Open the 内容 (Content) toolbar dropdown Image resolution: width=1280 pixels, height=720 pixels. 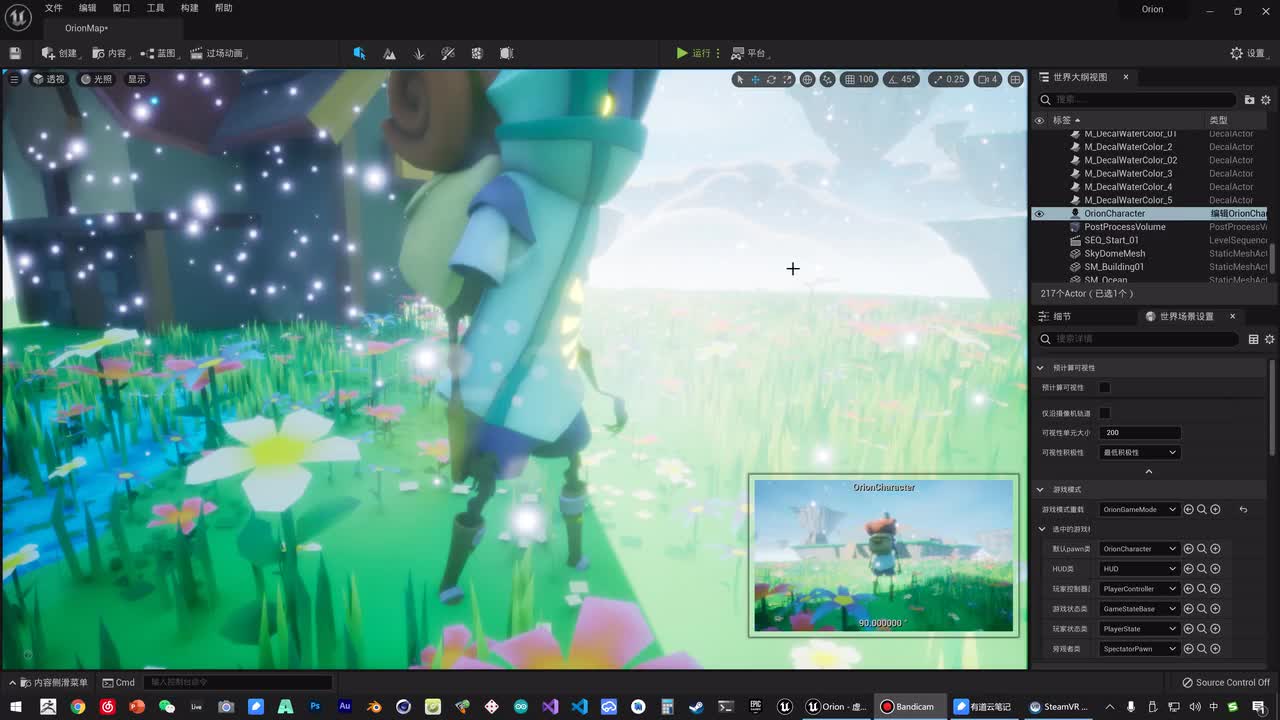(x=109, y=53)
